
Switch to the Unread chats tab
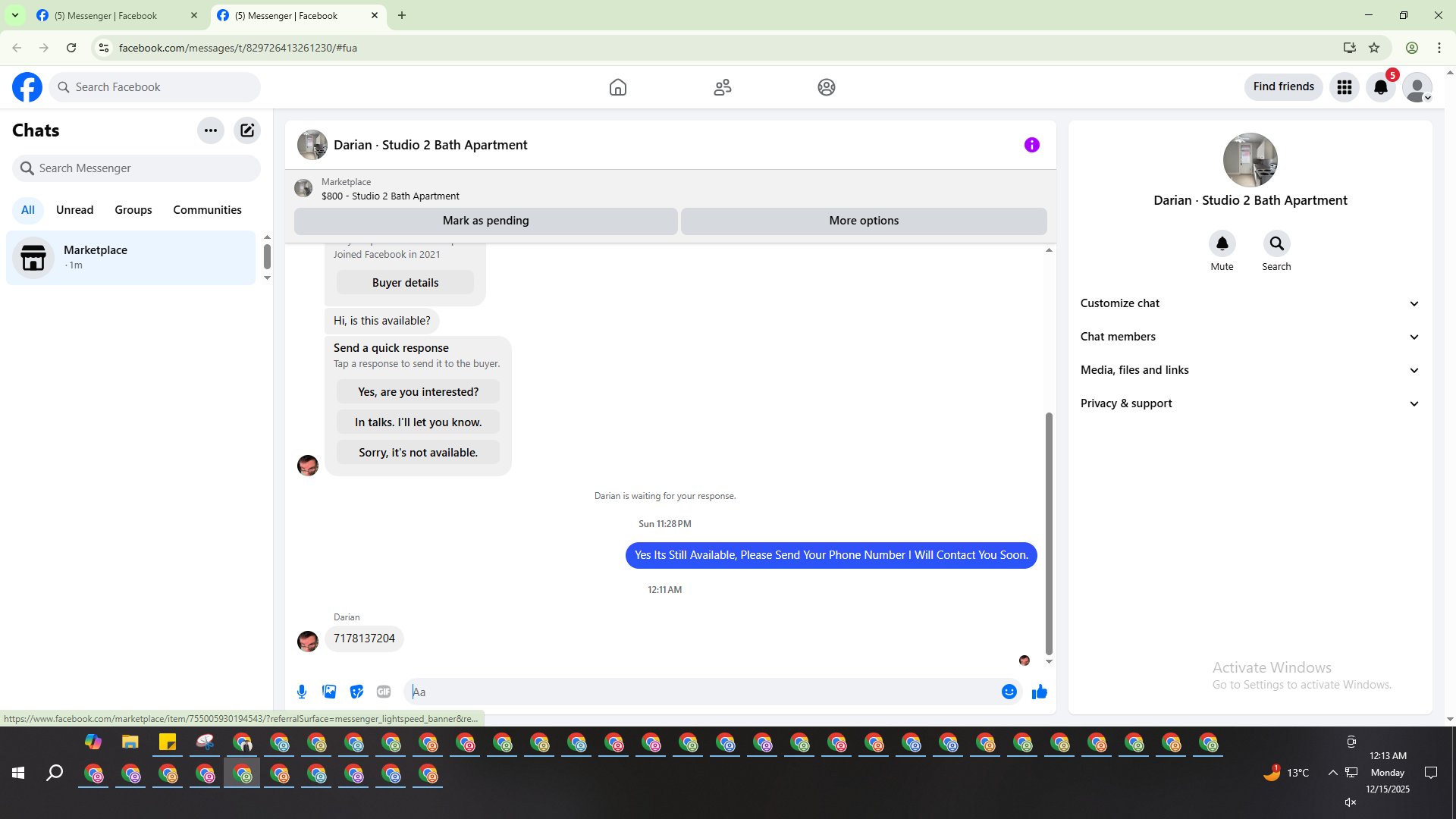click(x=74, y=210)
